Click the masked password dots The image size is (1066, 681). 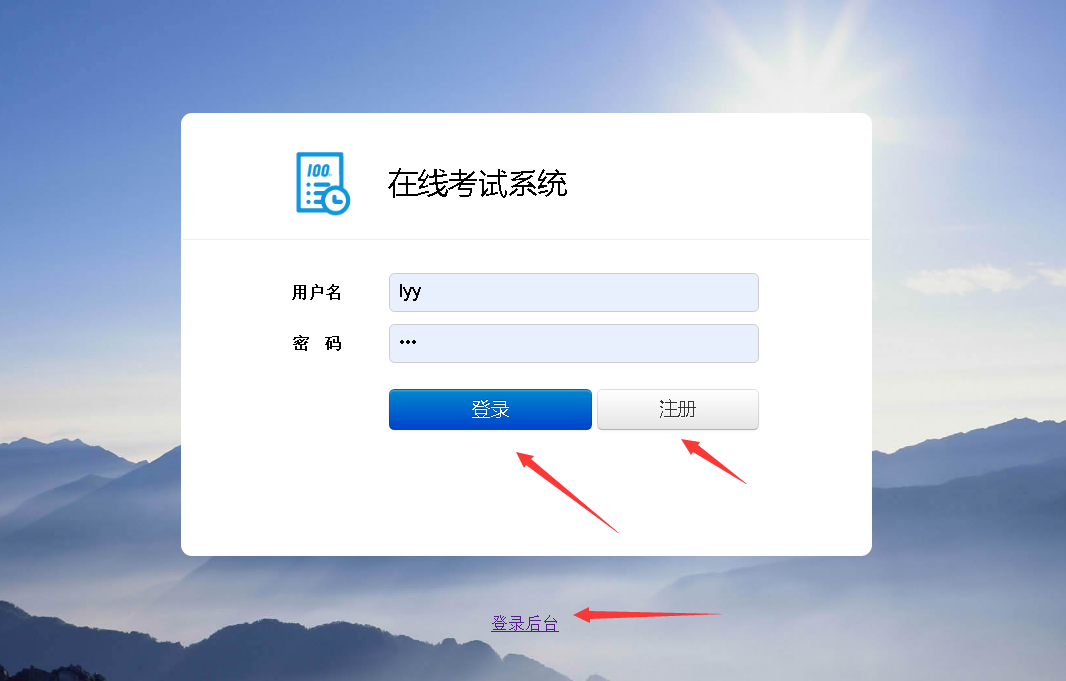(408, 342)
